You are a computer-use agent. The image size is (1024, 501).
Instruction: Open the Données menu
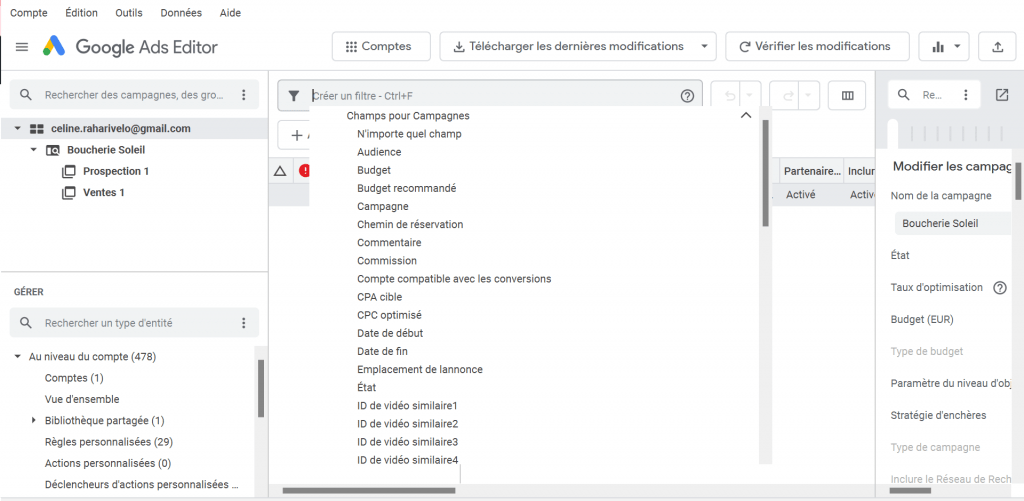tap(181, 13)
